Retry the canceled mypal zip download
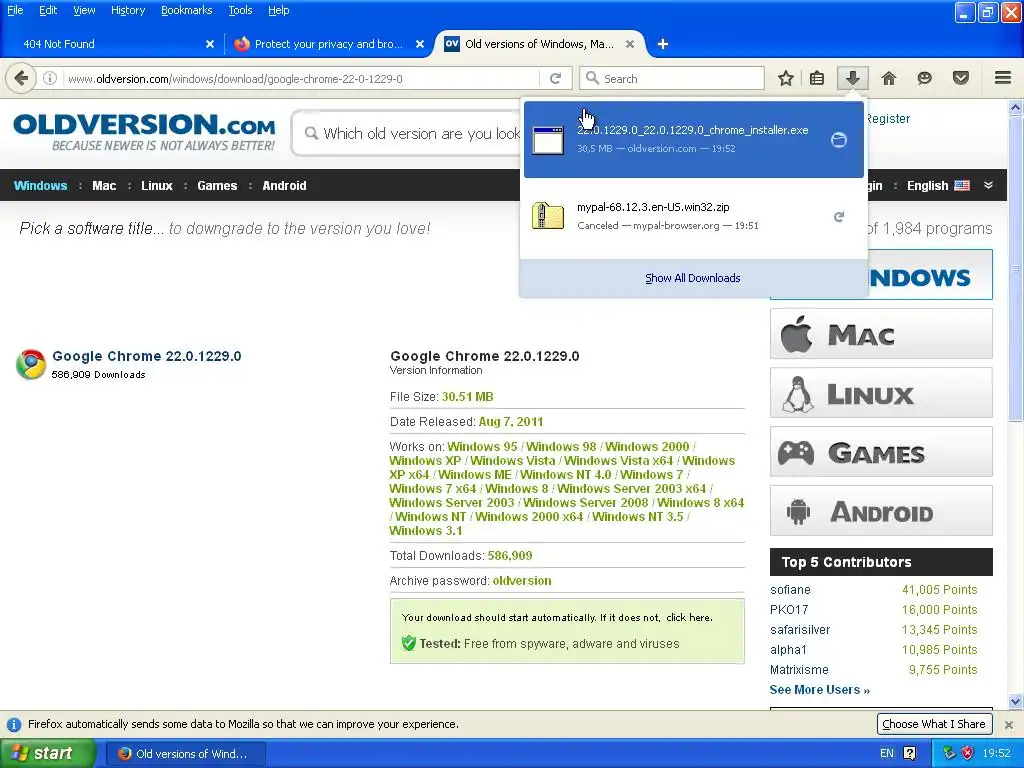The image size is (1024, 768). coord(839,216)
